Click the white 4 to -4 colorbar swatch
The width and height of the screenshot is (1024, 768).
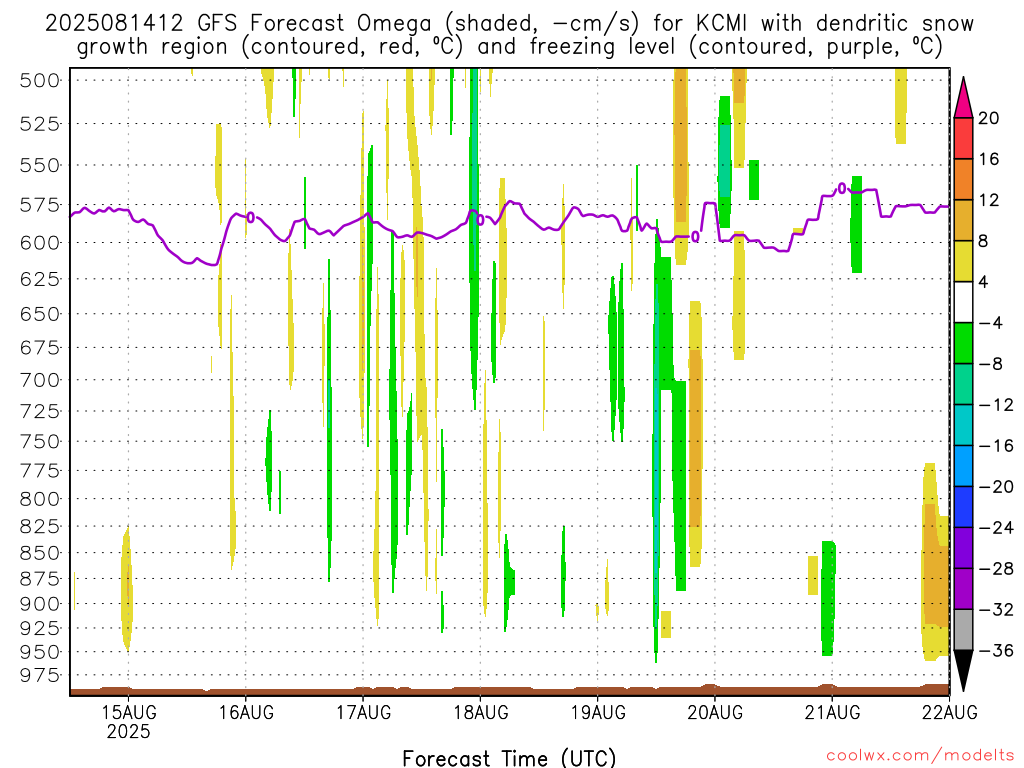pos(963,302)
